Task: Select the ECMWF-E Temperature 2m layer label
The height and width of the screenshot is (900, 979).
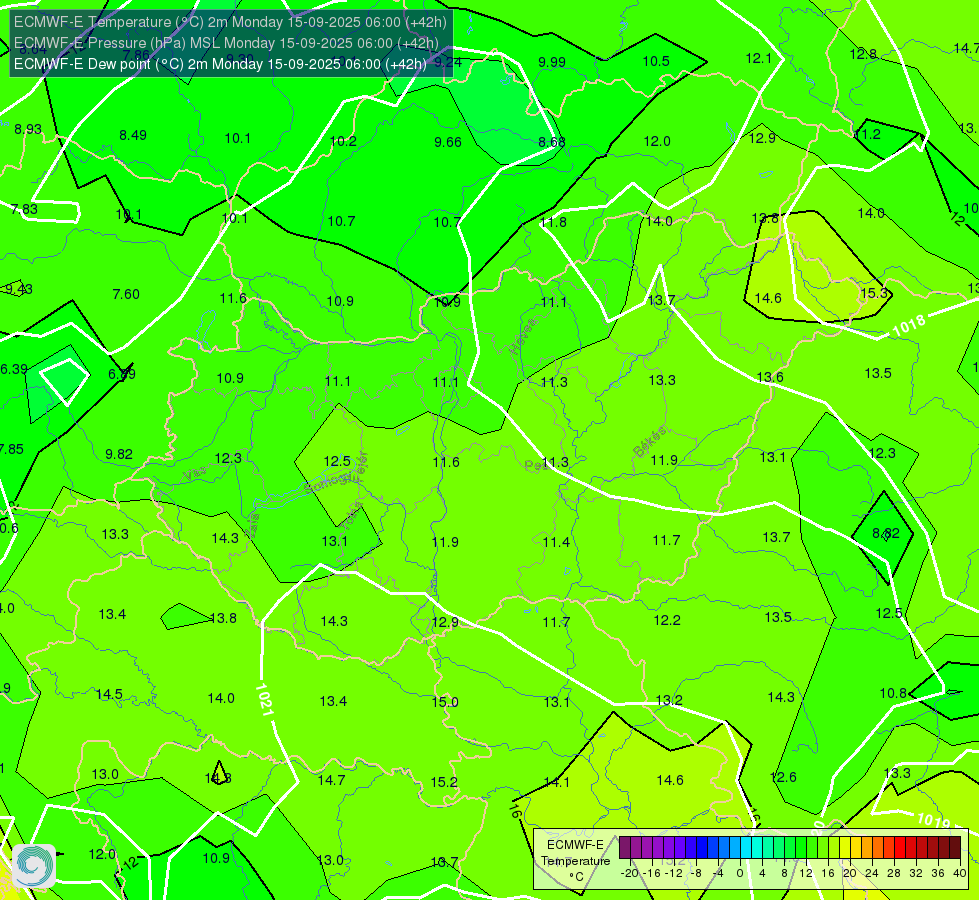Action: pos(230,22)
